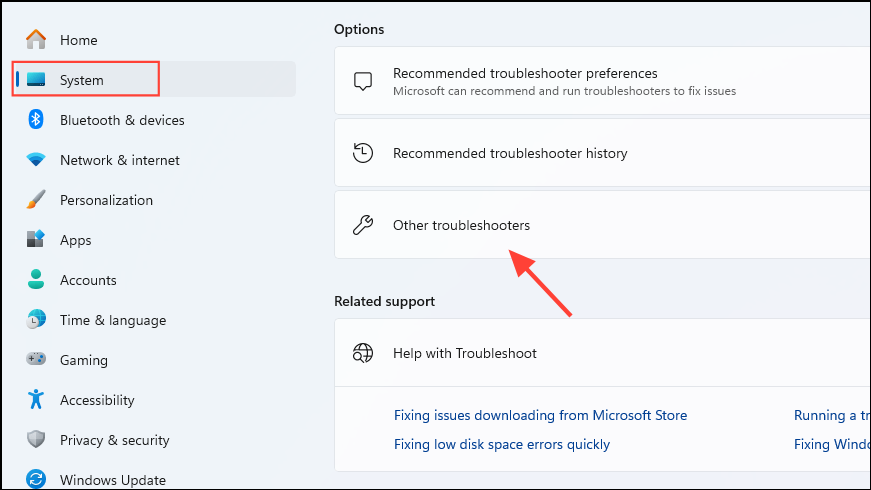Click the Bluetooth icon in sidebar
Viewport: 871px width, 490px height.
click(36, 119)
